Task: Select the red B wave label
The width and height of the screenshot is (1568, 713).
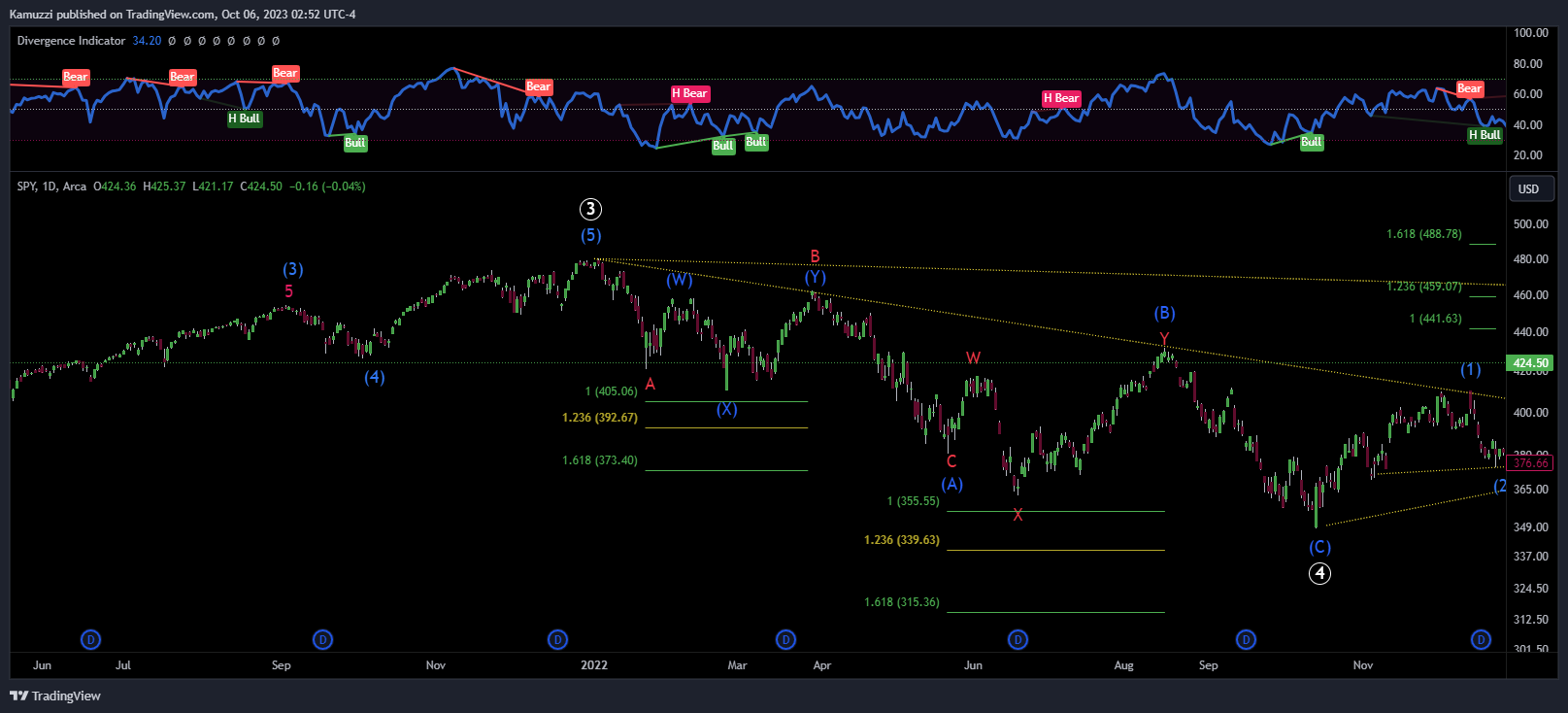Action: (x=815, y=256)
